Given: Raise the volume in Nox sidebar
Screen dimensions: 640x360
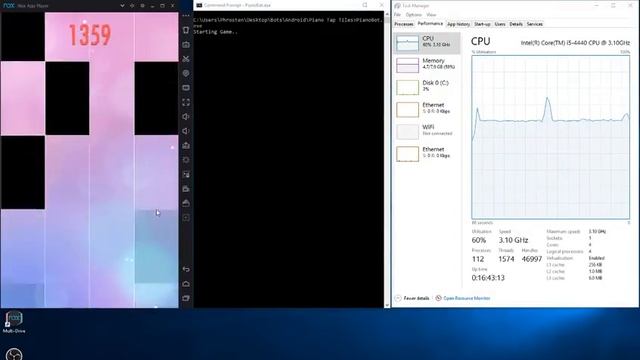Looking at the screenshot, I should [x=186, y=117].
